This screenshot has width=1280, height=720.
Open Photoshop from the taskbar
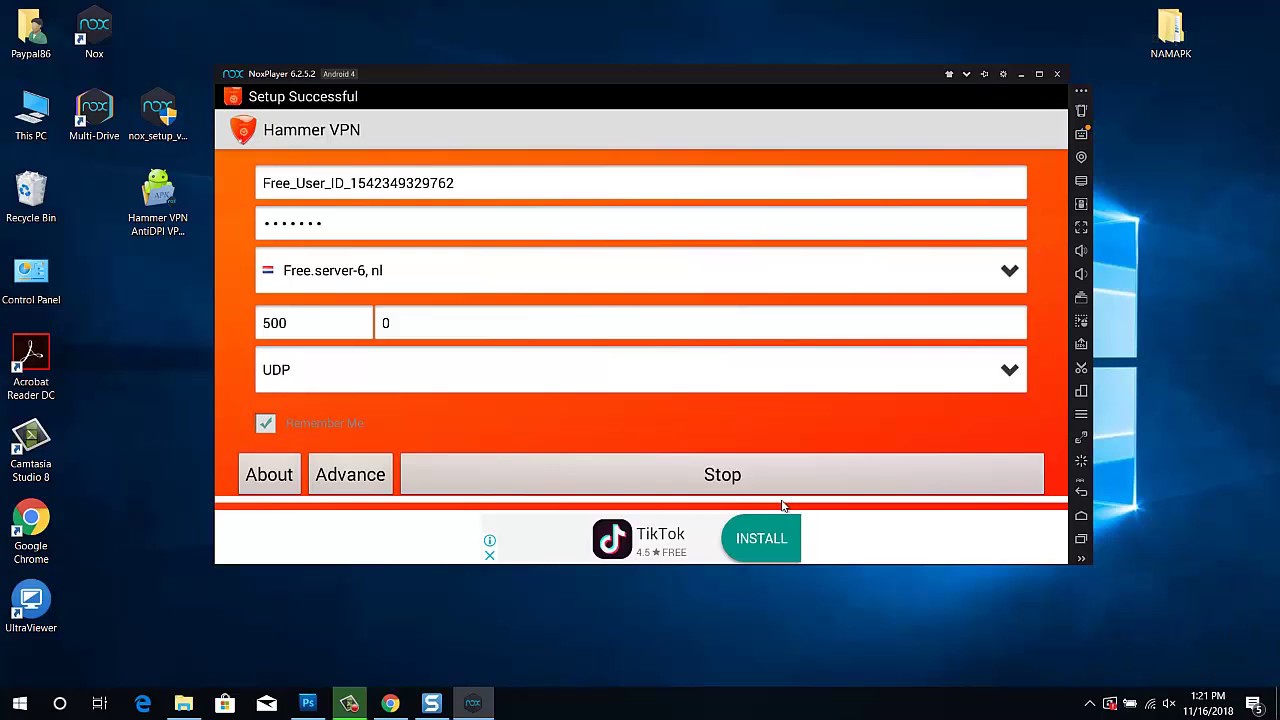click(x=308, y=704)
